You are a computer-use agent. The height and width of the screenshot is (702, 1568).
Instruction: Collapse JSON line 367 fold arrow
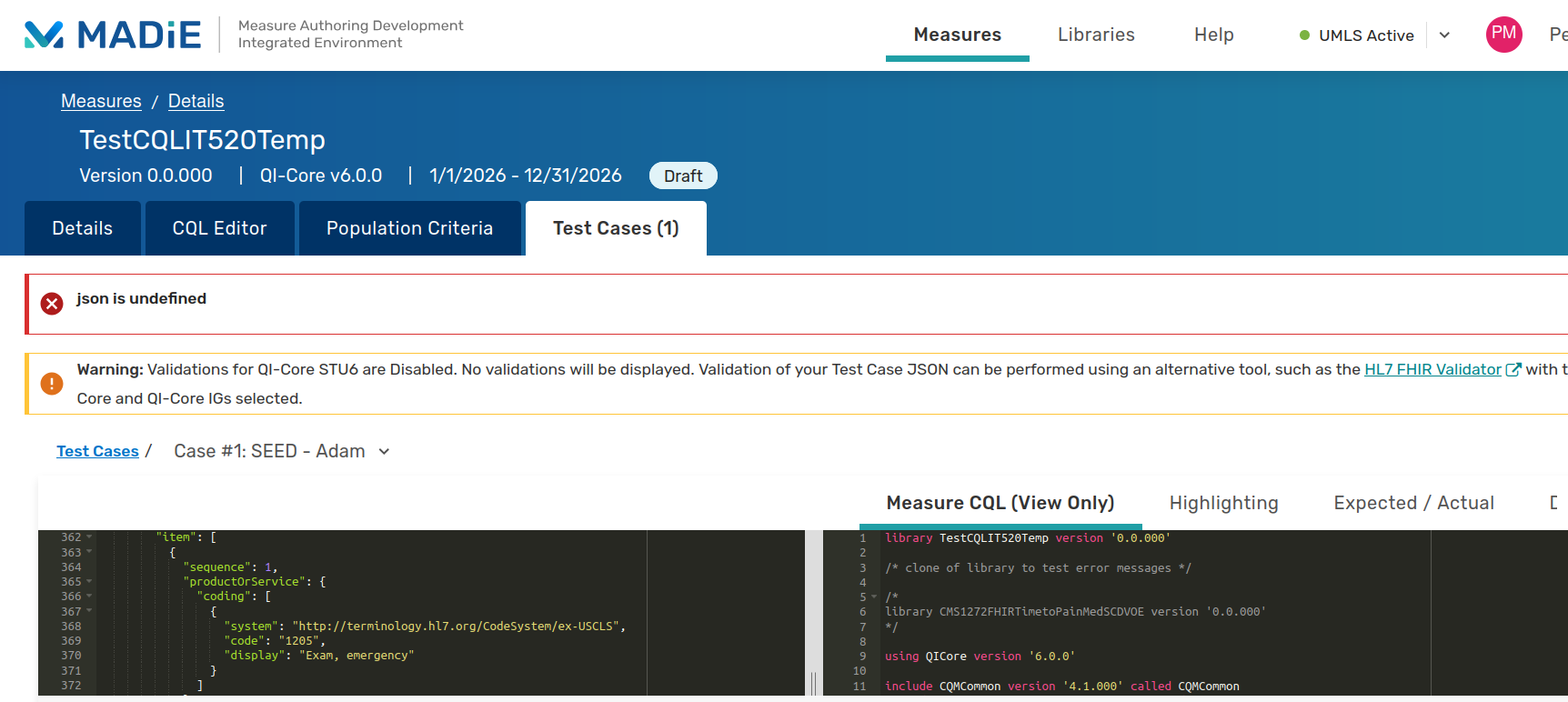pyautogui.click(x=89, y=611)
